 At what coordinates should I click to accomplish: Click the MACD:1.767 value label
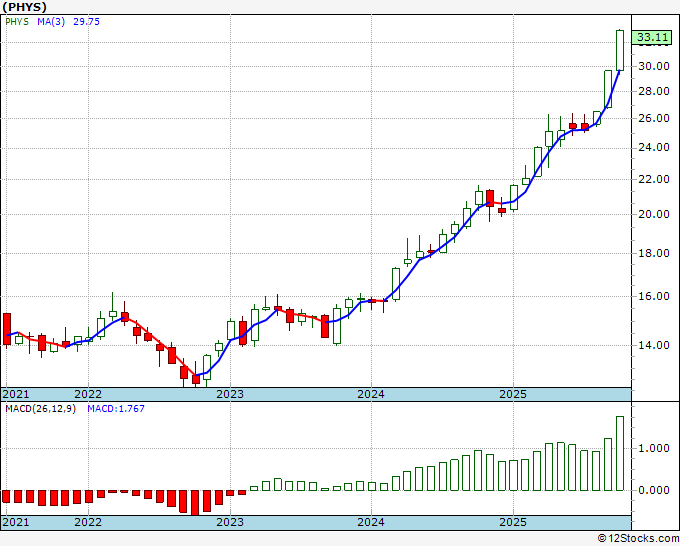[x=116, y=409]
